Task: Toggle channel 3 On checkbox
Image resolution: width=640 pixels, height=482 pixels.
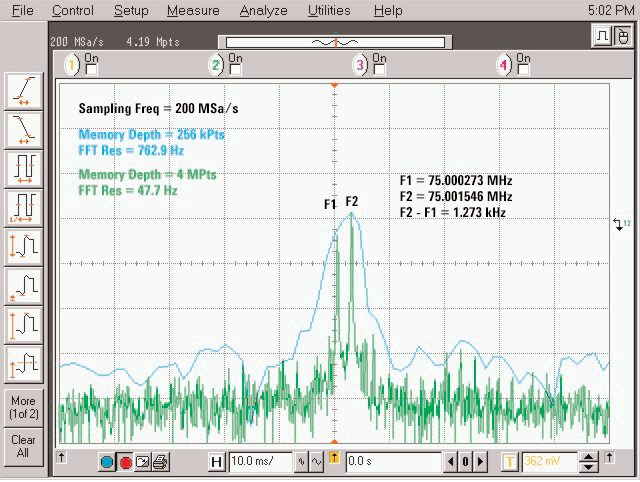Action: click(x=379, y=69)
